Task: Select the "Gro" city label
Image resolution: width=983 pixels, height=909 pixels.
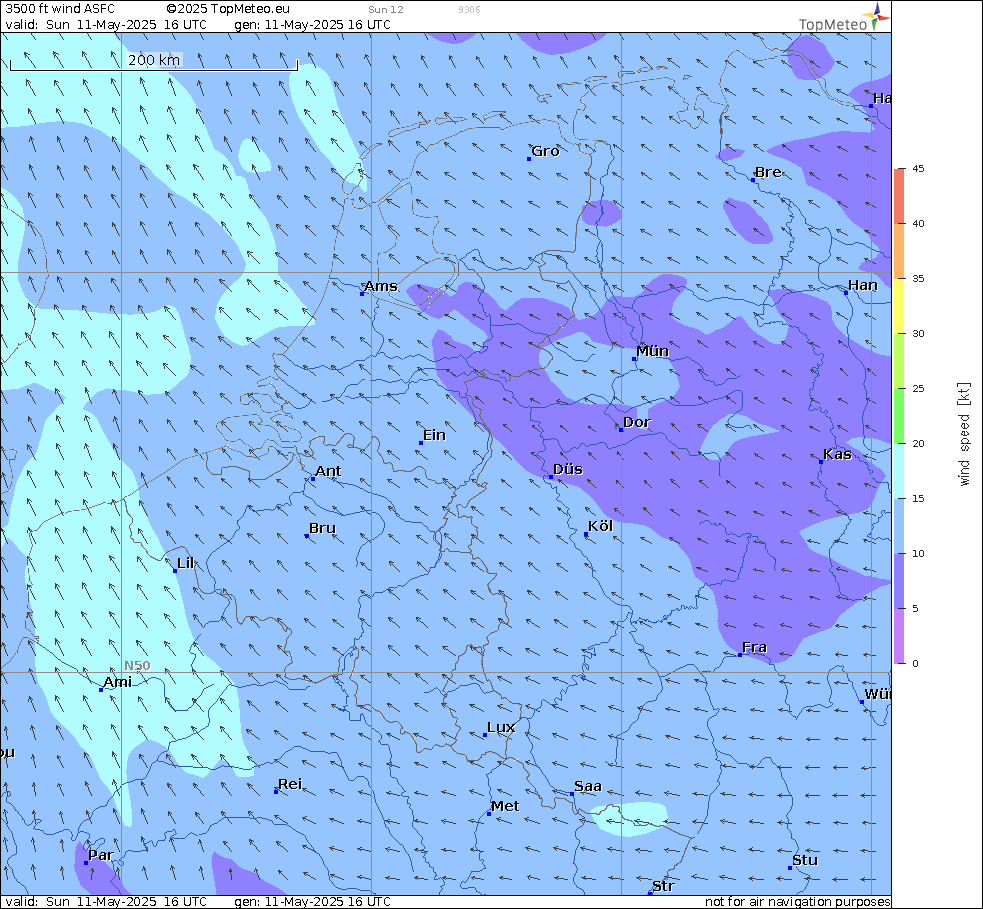Action: [545, 151]
